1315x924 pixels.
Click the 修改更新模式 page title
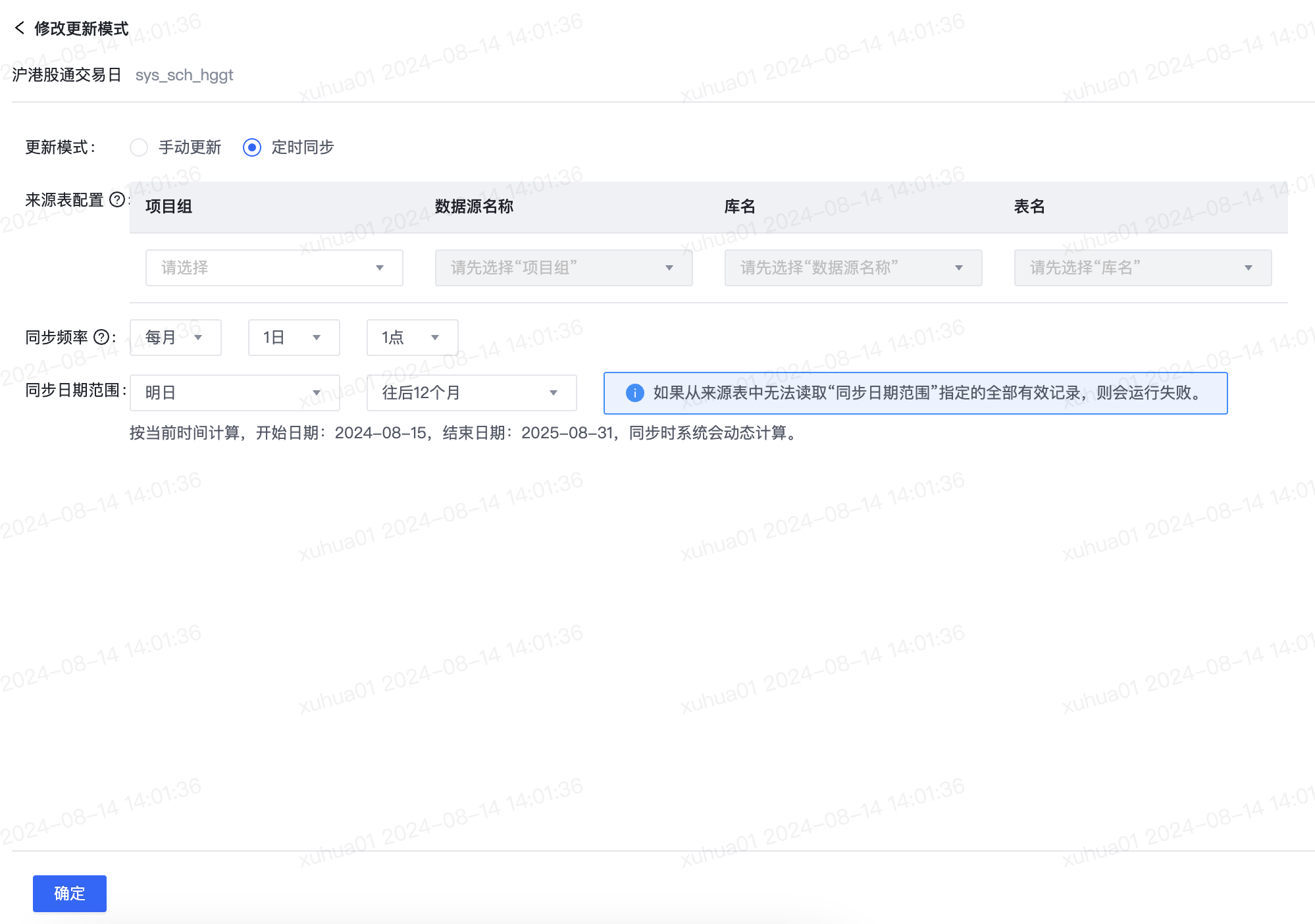(x=81, y=28)
